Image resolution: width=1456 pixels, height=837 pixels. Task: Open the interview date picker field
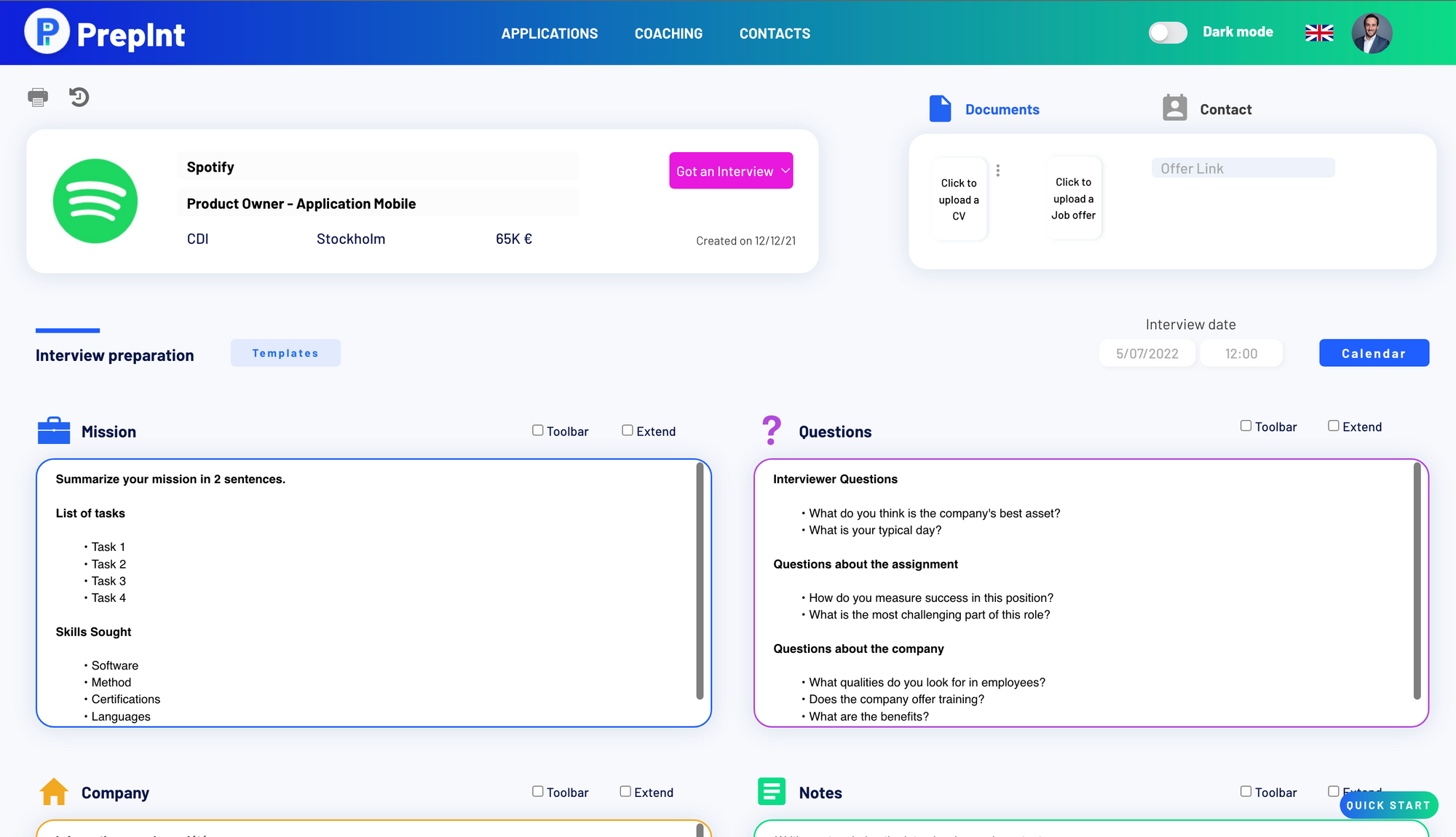click(x=1147, y=354)
